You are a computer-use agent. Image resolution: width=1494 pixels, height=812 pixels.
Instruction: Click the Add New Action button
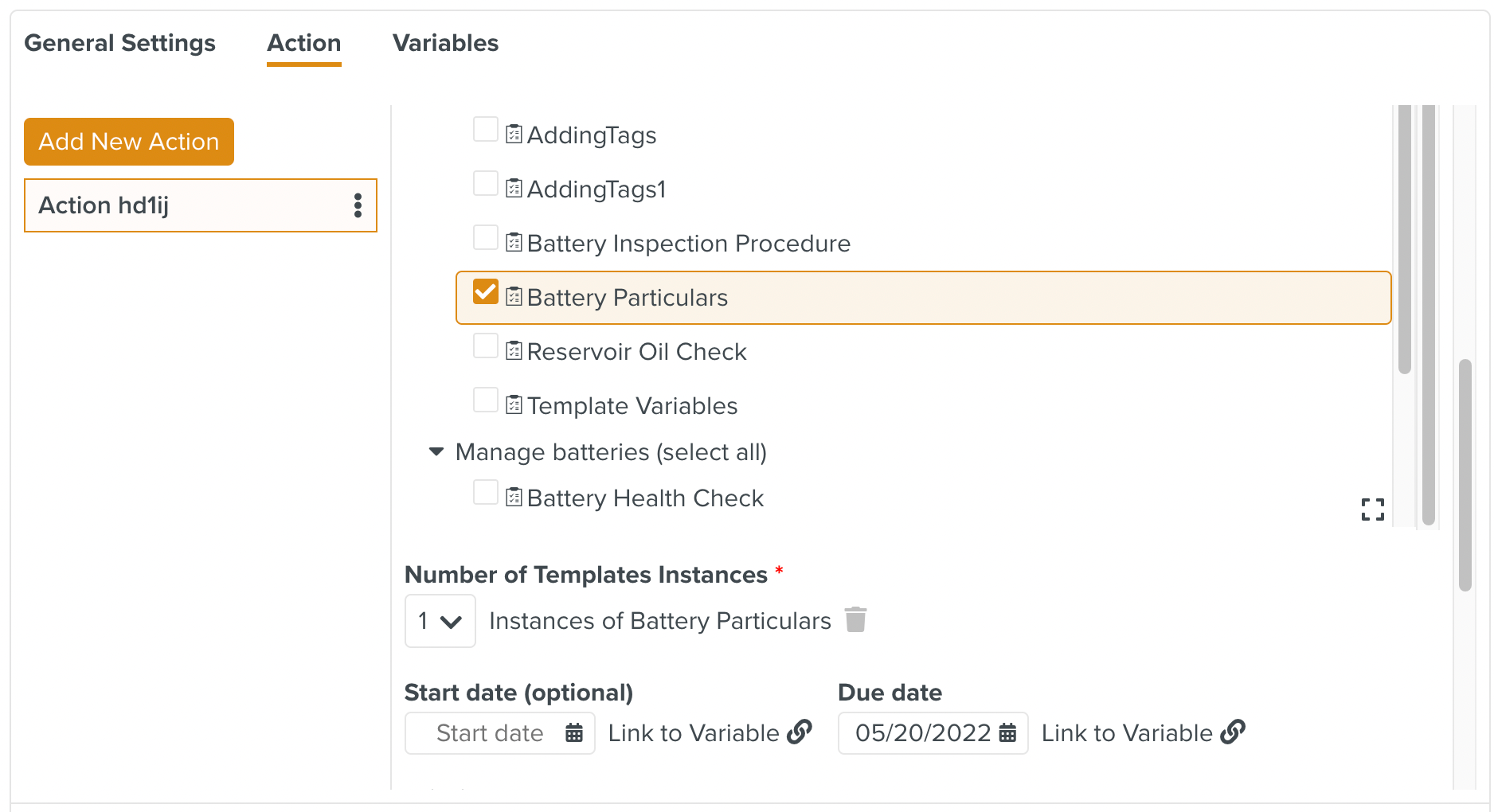(129, 142)
